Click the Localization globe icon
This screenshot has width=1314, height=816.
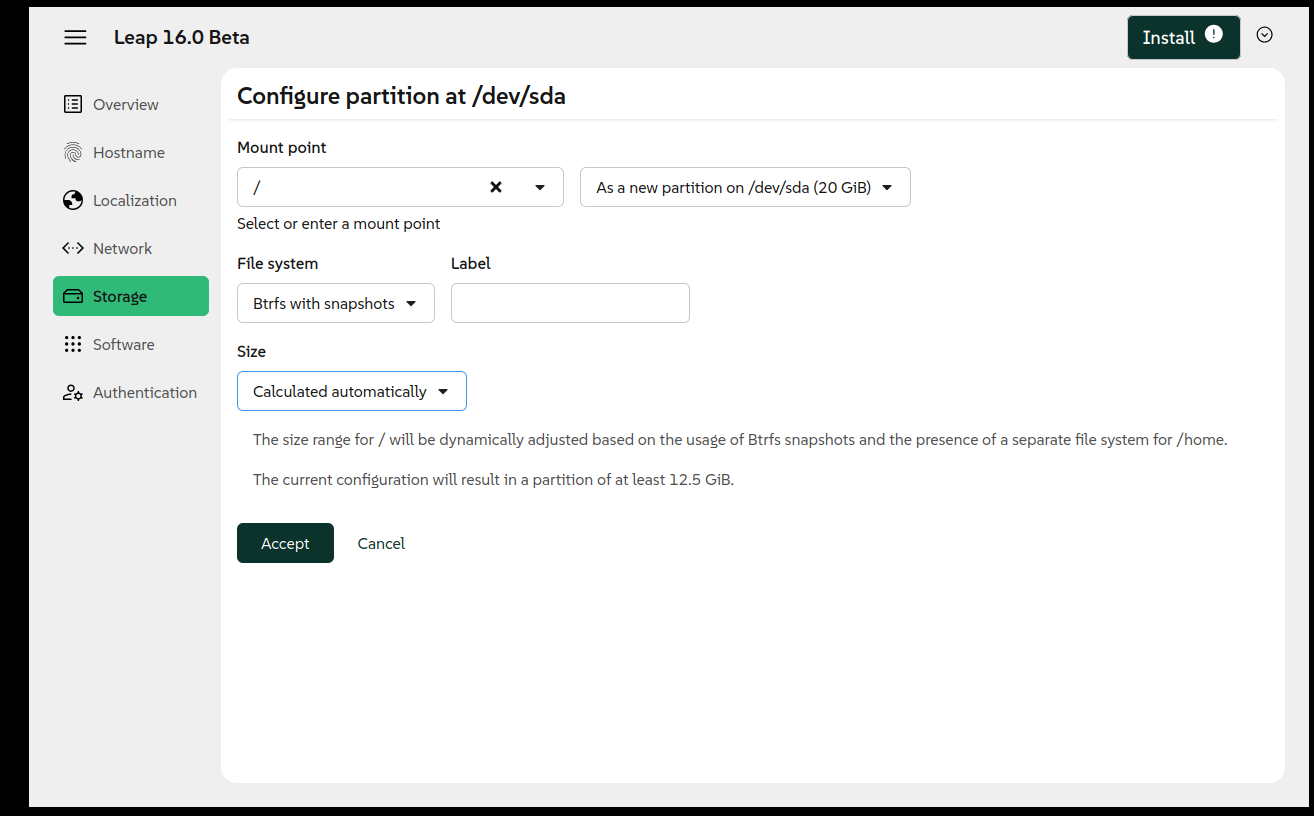point(73,200)
